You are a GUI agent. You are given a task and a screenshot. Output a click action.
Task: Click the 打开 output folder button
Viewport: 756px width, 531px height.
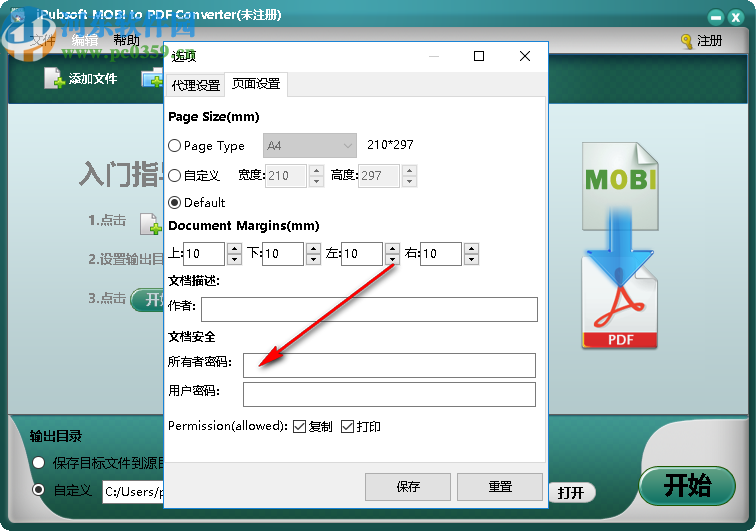[x=571, y=492]
